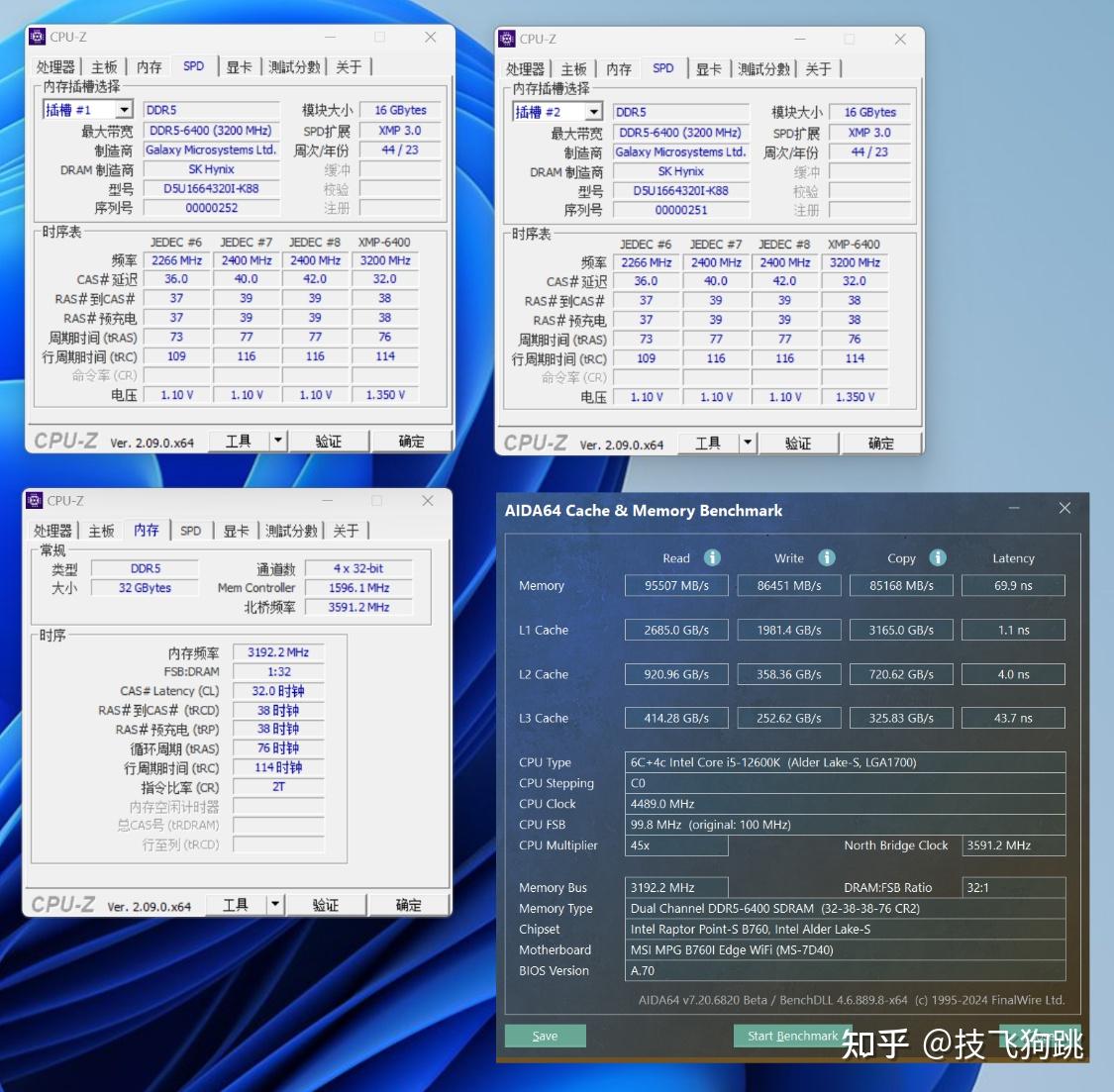The image size is (1114, 1092).
Task: Click 大小 value 32 GBytes
Action: [145, 587]
